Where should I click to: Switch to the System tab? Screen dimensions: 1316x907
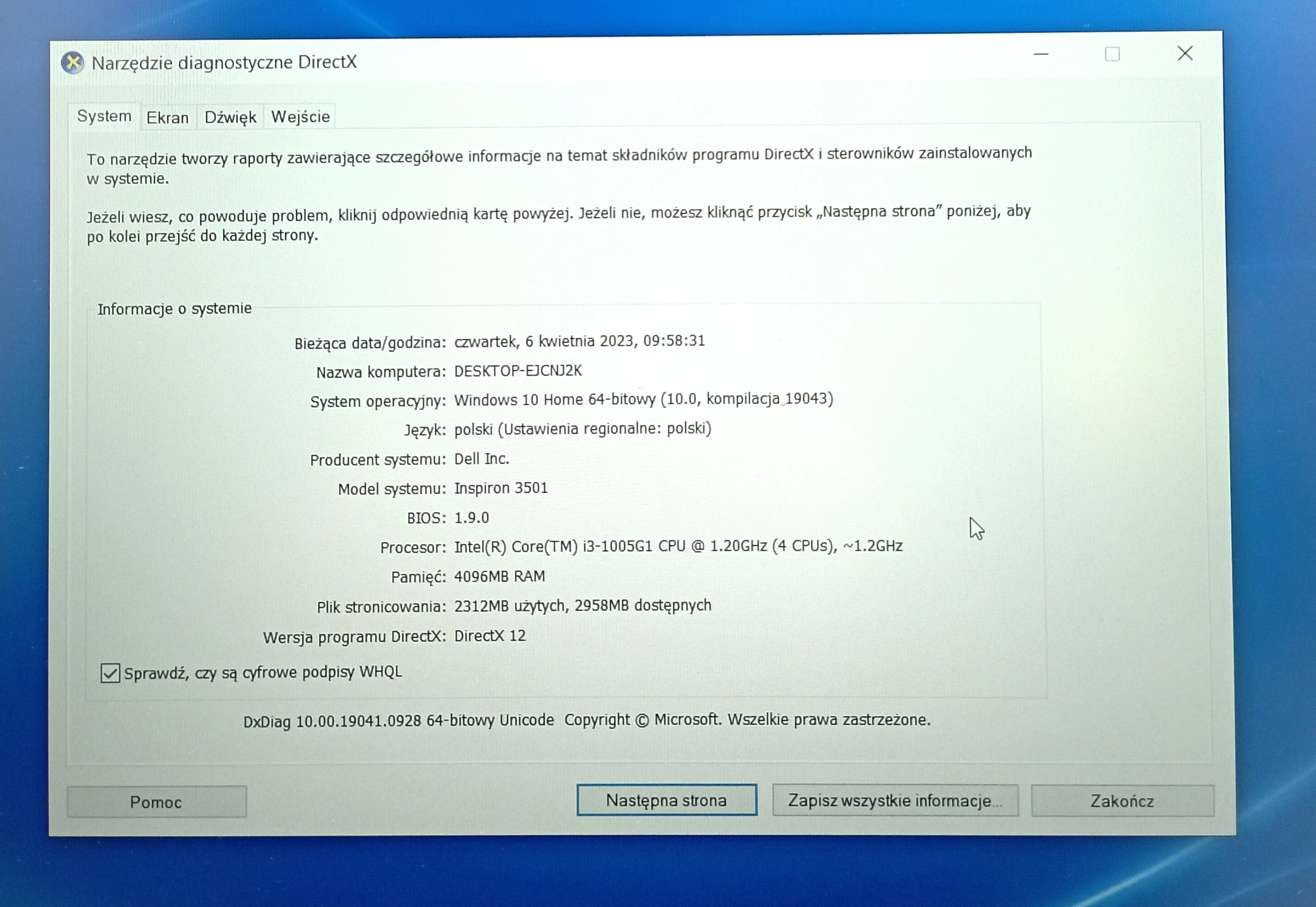[x=104, y=116]
